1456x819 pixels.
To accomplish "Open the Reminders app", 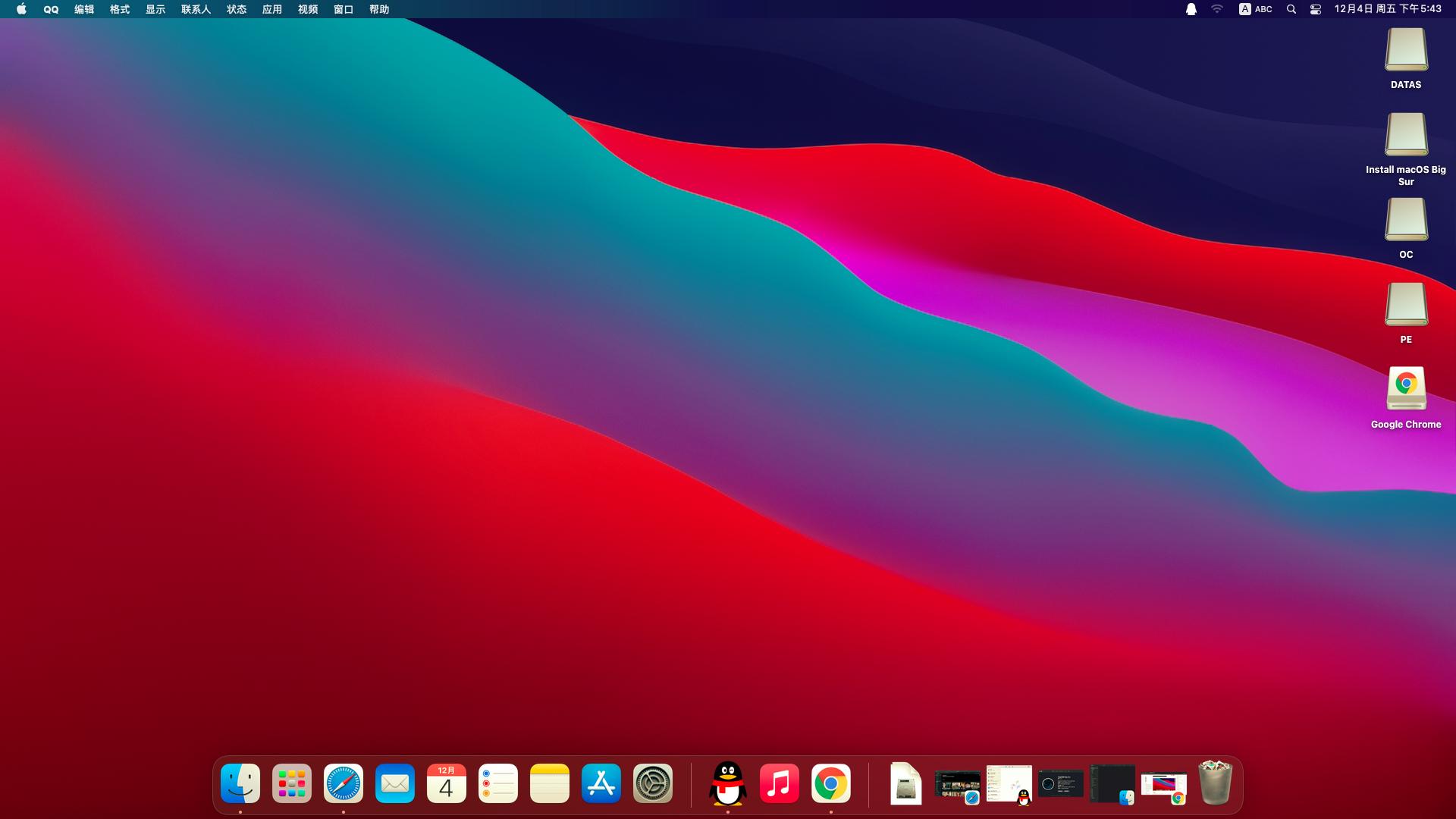I will [x=498, y=783].
